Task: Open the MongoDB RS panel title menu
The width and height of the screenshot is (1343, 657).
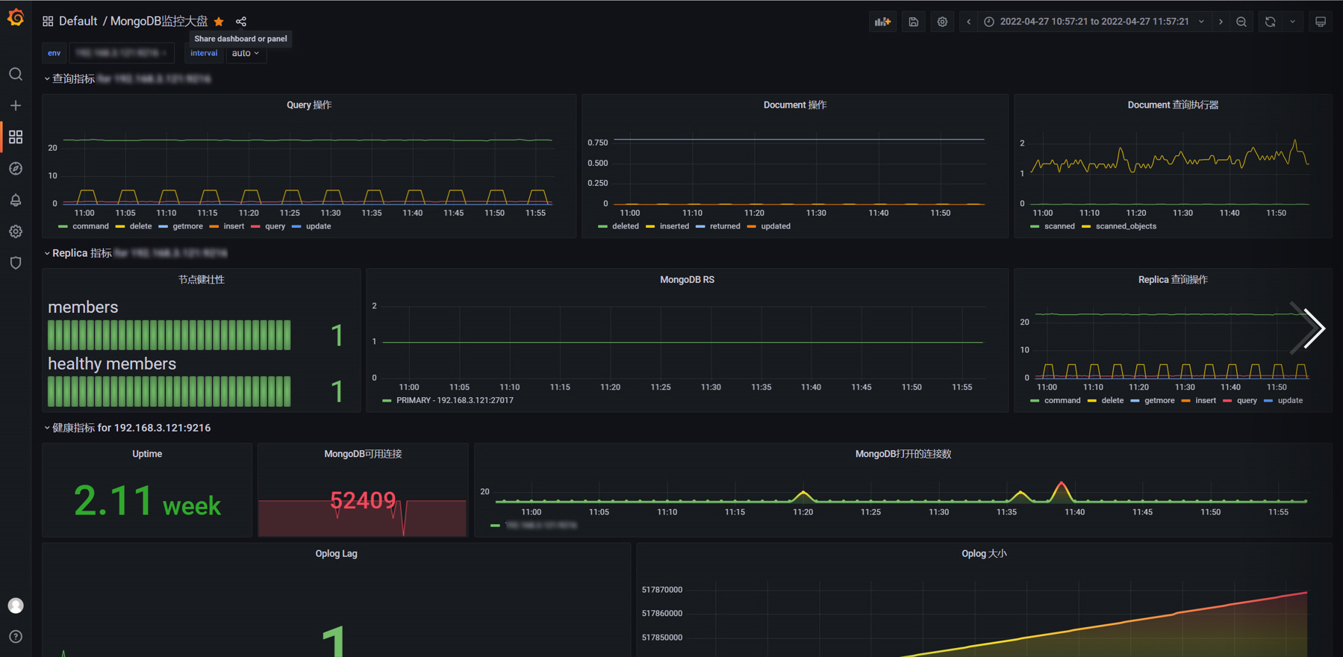Action: point(687,280)
